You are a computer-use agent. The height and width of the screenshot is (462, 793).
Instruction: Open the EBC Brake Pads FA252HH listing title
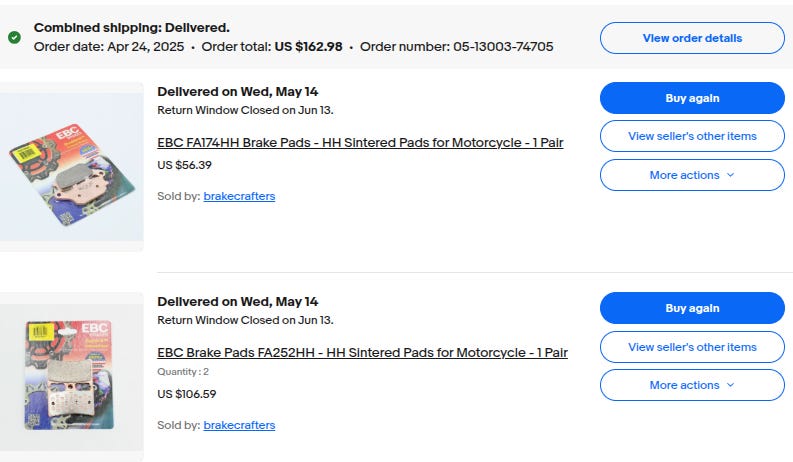[x=362, y=353]
